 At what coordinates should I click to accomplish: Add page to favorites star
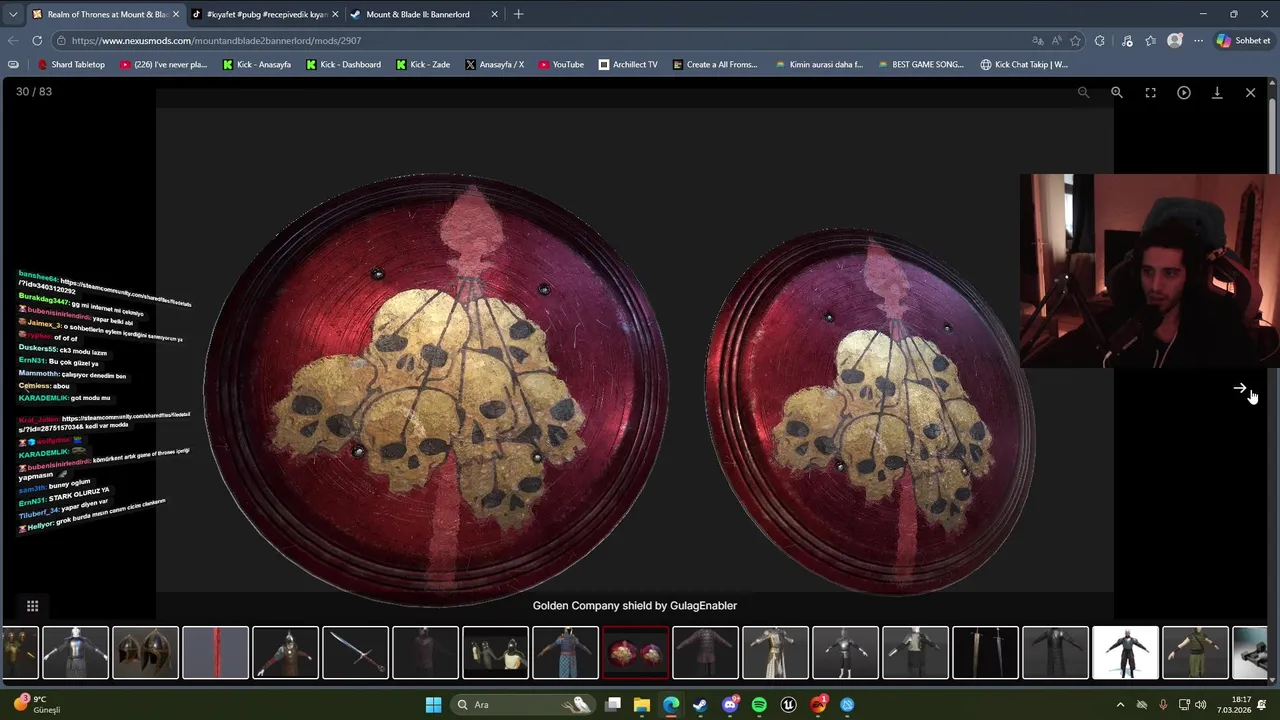point(1075,41)
